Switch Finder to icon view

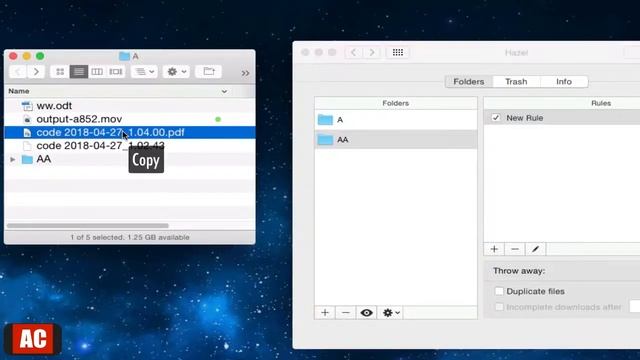pyautogui.click(x=60, y=72)
